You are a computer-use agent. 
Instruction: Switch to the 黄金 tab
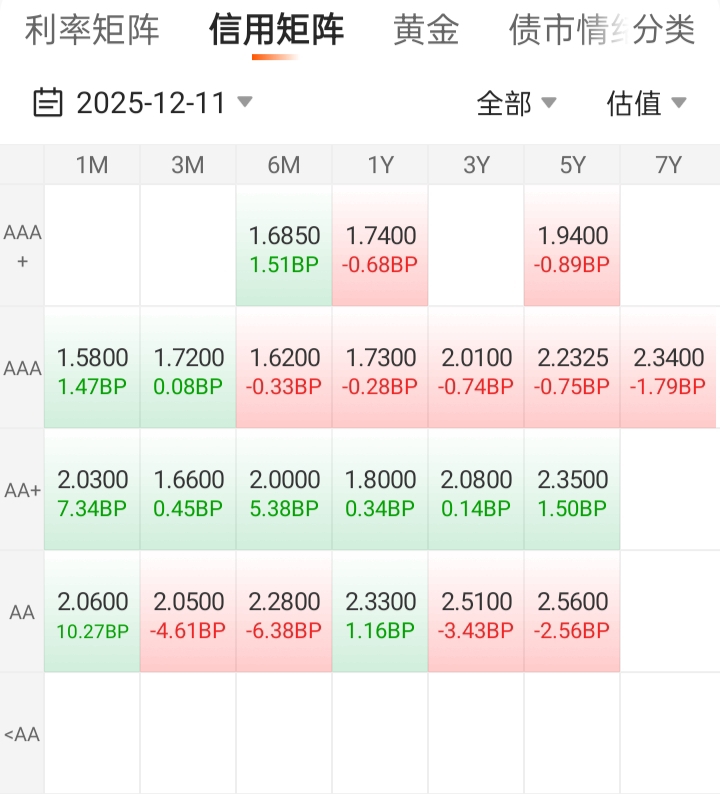coord(426,30)
